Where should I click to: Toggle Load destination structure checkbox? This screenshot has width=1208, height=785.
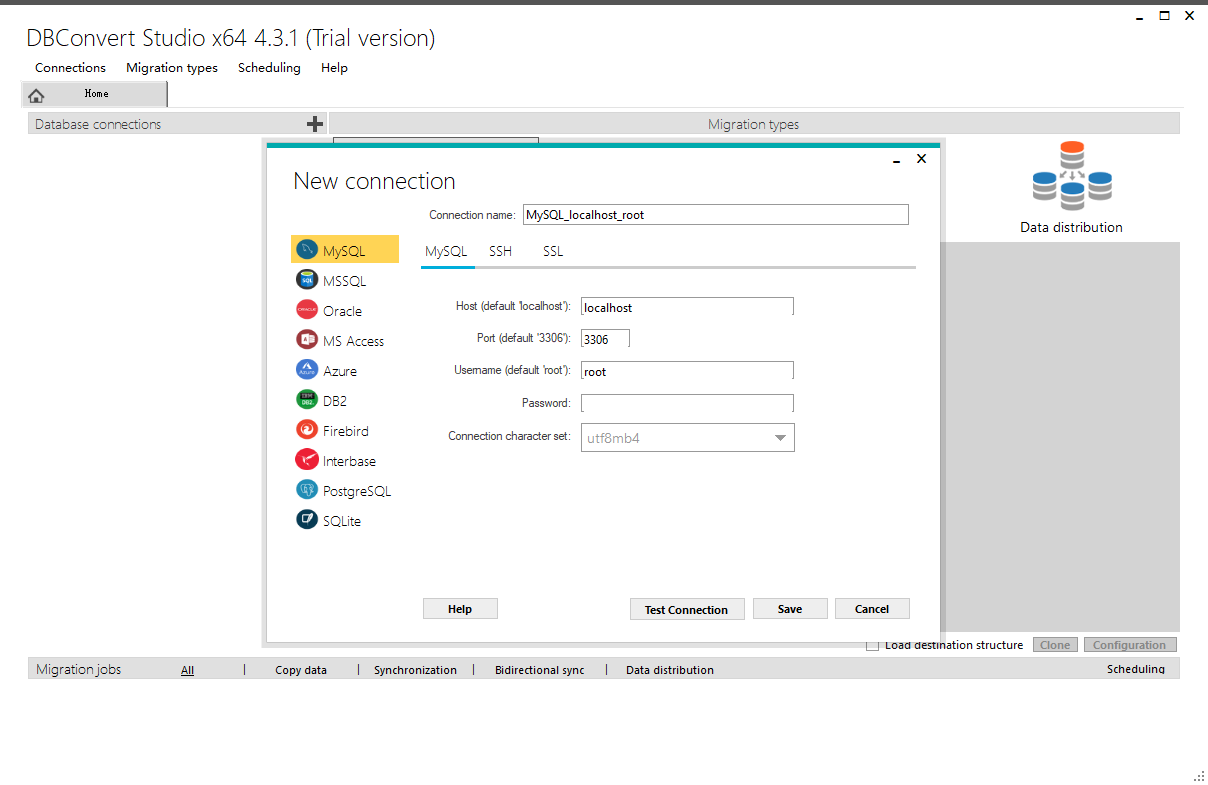[x=872, y=645]
